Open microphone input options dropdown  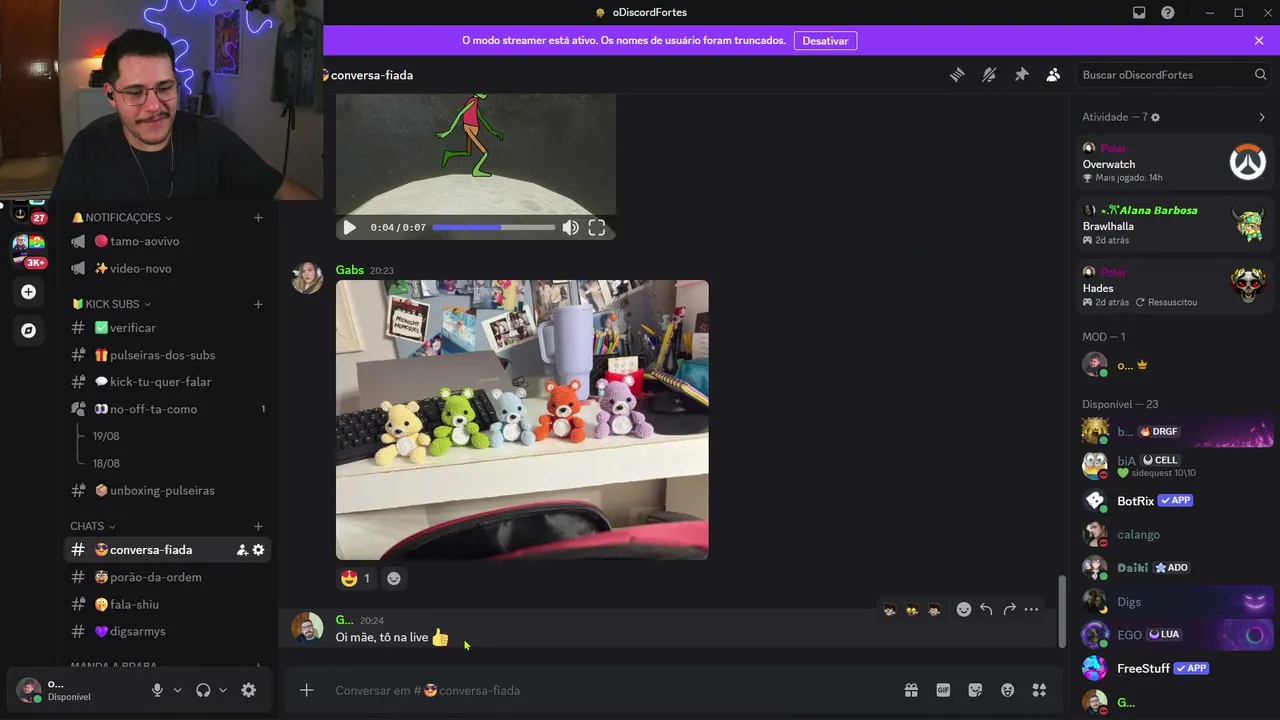click(178, 690)
